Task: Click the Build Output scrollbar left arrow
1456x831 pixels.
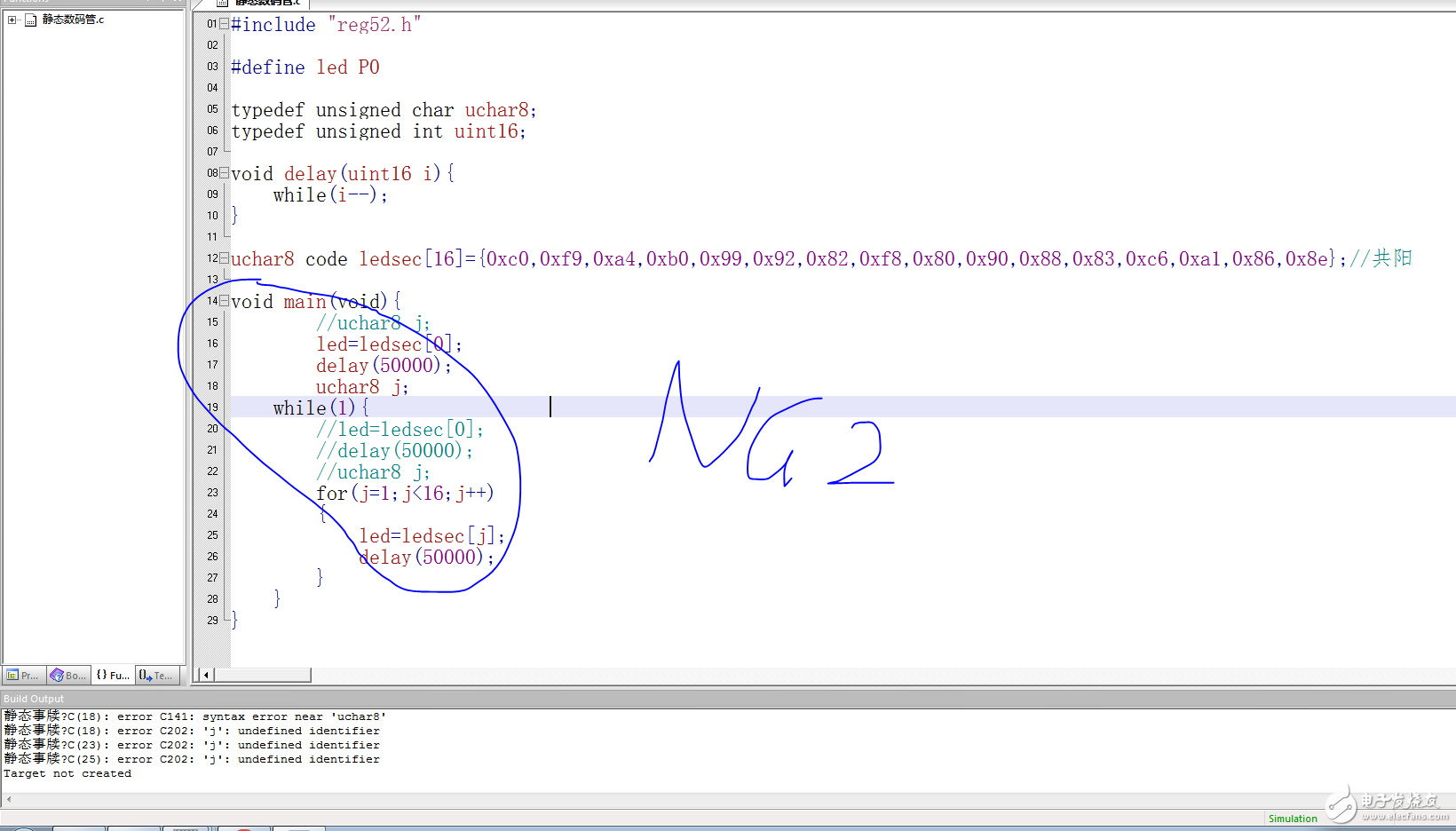Action: point(9,799)
